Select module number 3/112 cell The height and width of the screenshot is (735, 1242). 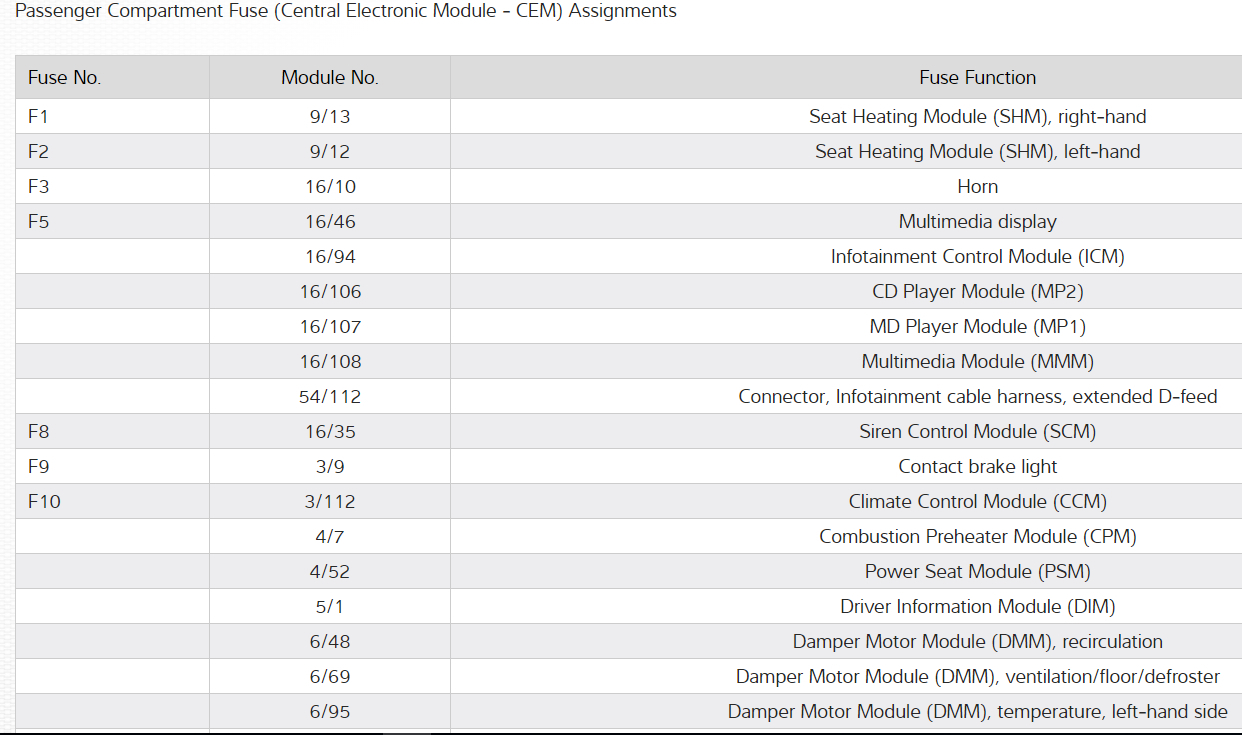pyautogui.click(x=330, y=502)
